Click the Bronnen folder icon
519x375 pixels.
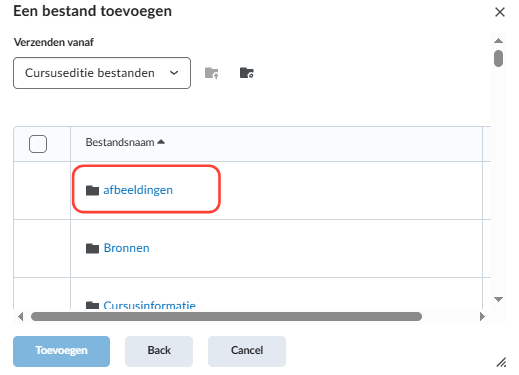[92, 248]
